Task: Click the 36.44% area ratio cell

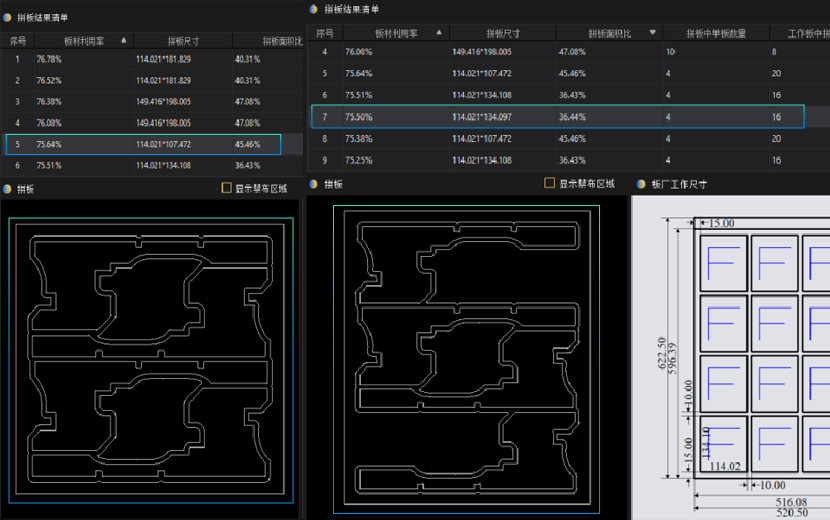Action: (x=572, y=116)
